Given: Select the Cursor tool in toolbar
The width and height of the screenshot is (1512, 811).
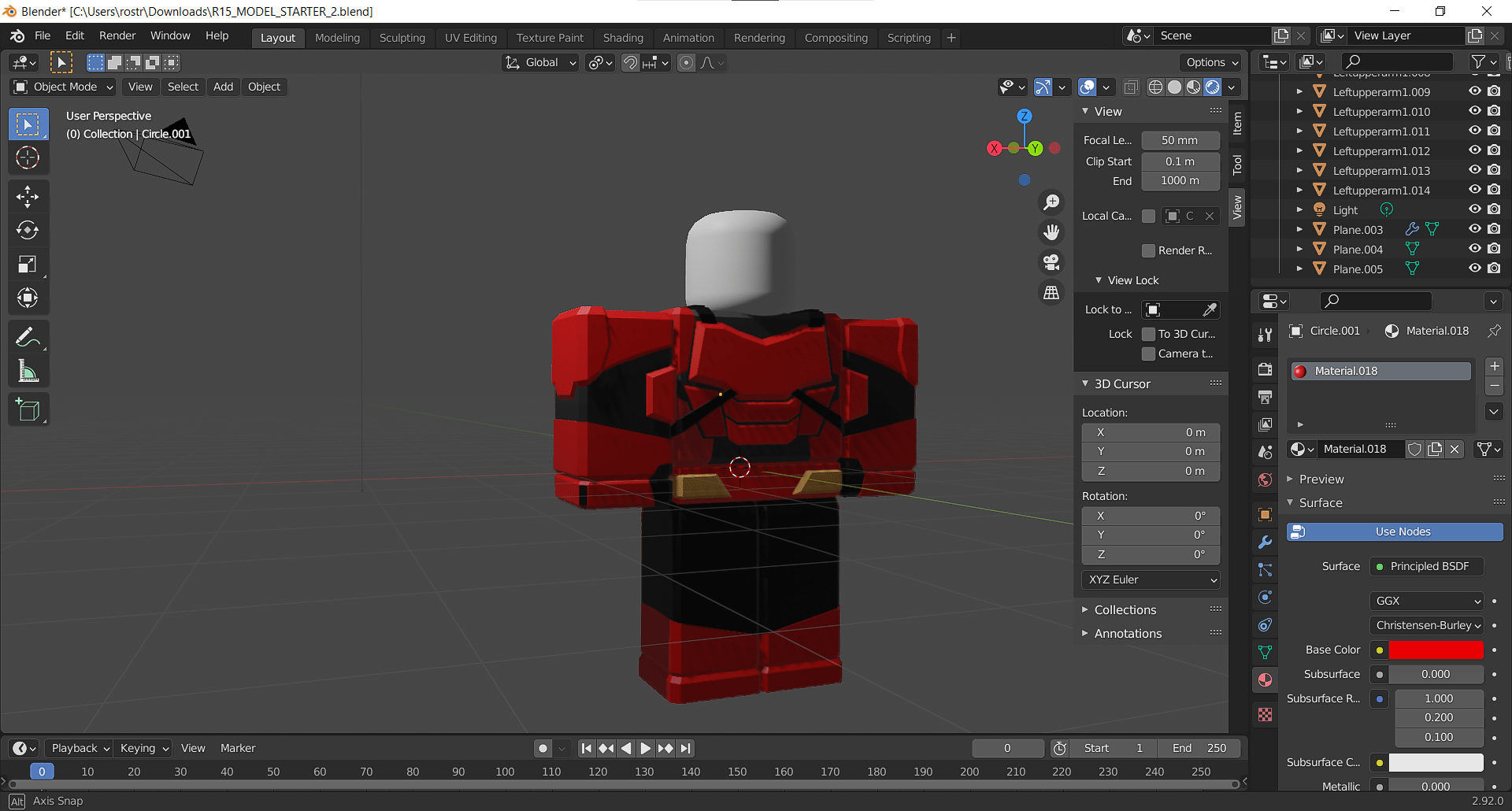Looking at the screenshot, I should [x=28, y=158].
